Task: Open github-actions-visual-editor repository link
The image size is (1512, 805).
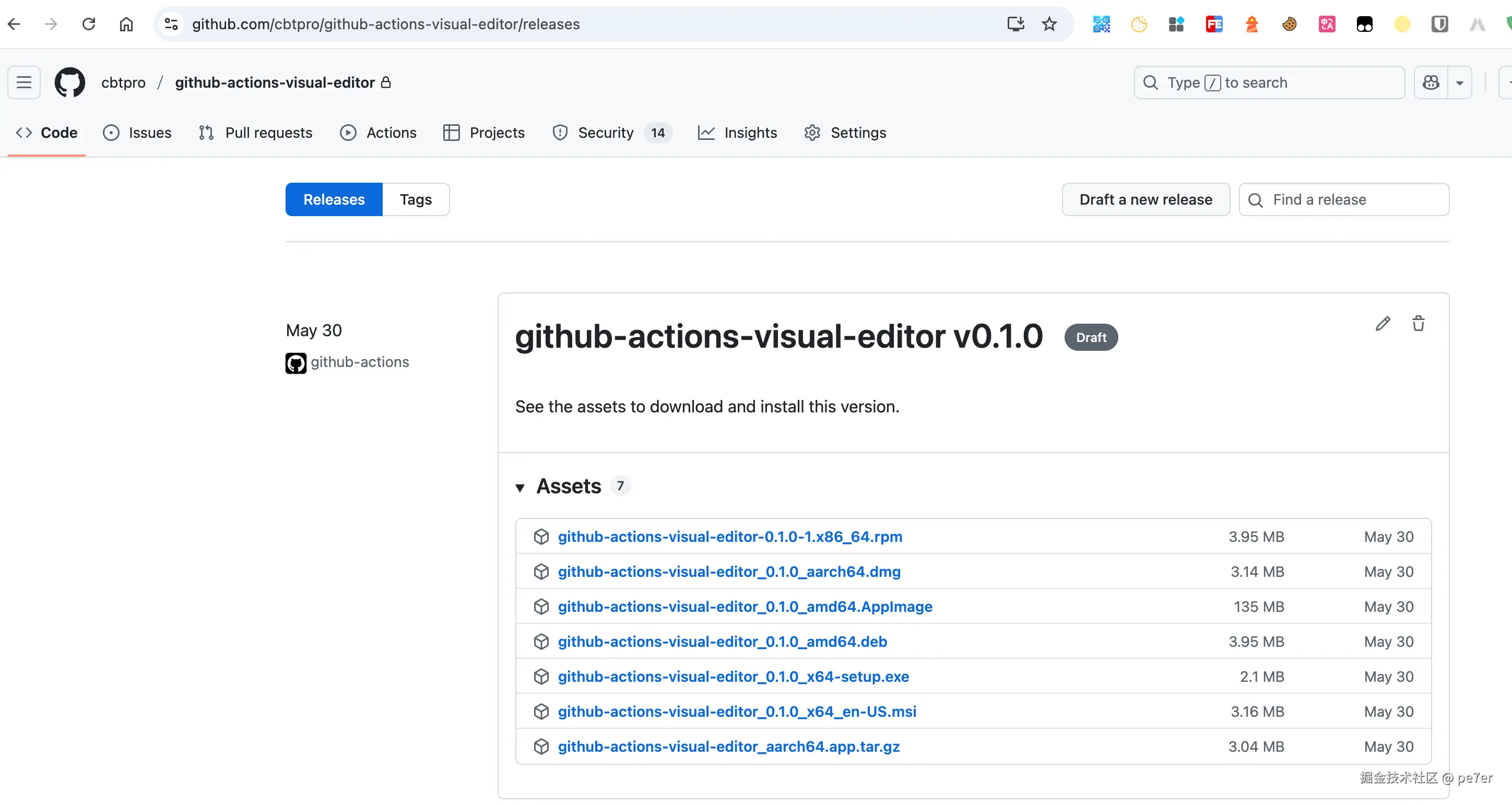Action: [275, 82]
